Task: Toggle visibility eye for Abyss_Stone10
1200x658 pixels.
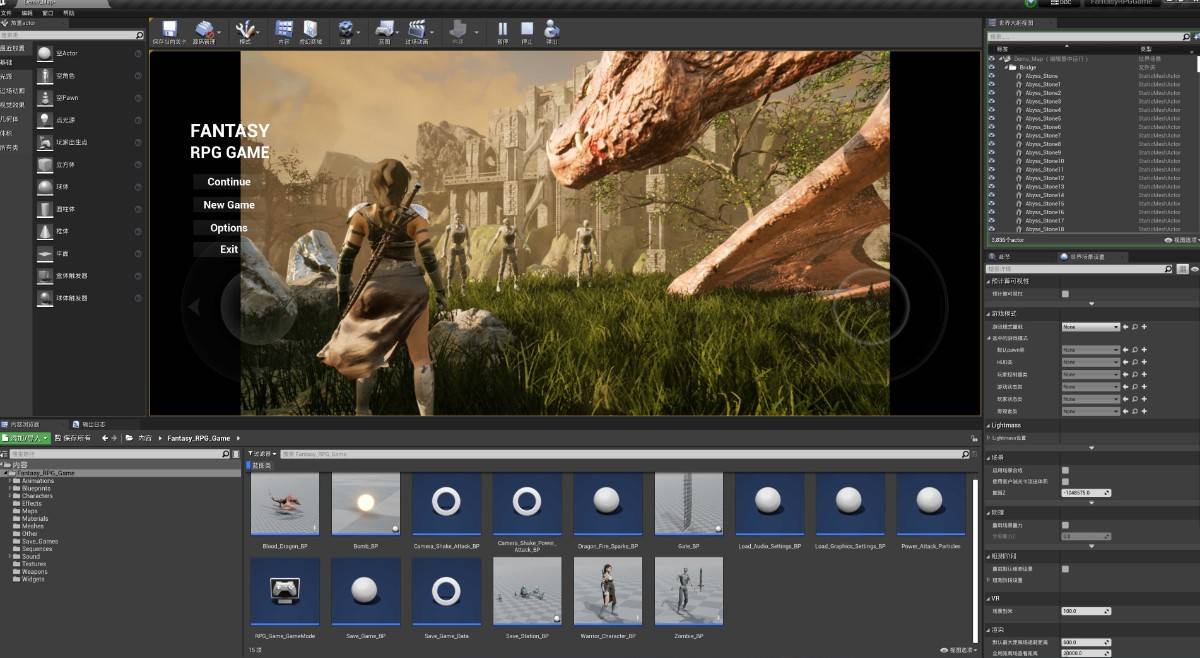Action: pos(992,161)
